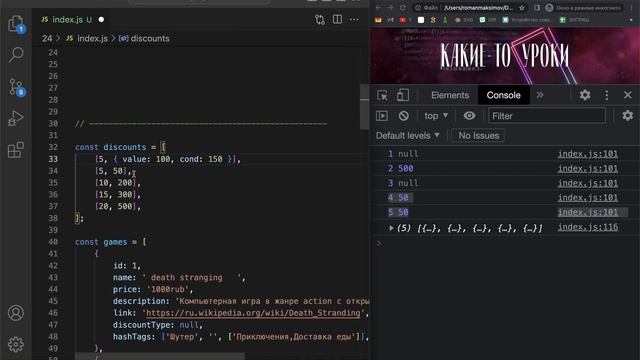Click 'const games' on line 40
Viewport: 640px width, 360px height.
click(101, 242)
